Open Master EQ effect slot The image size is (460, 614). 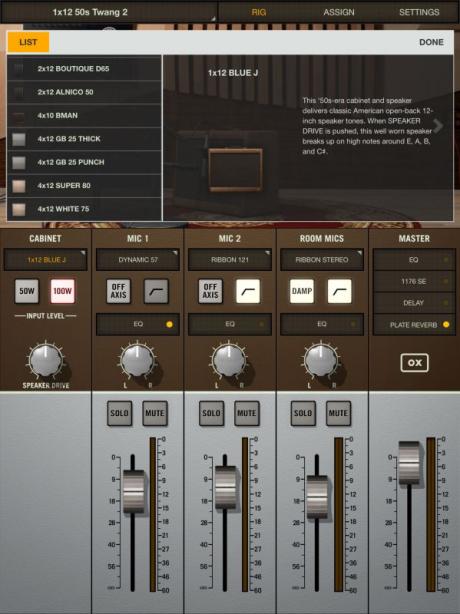pos(414,260)
